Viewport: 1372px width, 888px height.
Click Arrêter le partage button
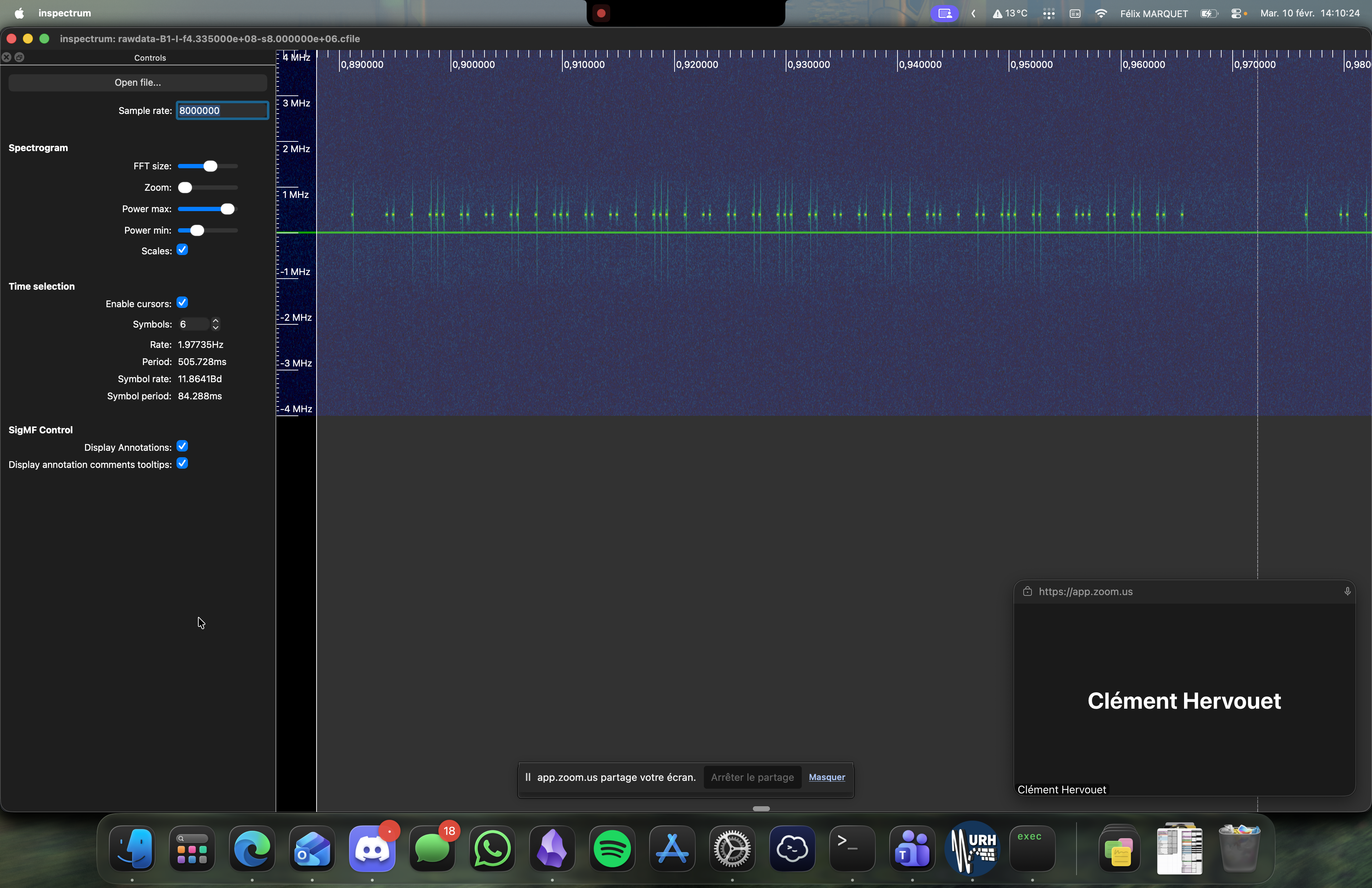[752, 777]
